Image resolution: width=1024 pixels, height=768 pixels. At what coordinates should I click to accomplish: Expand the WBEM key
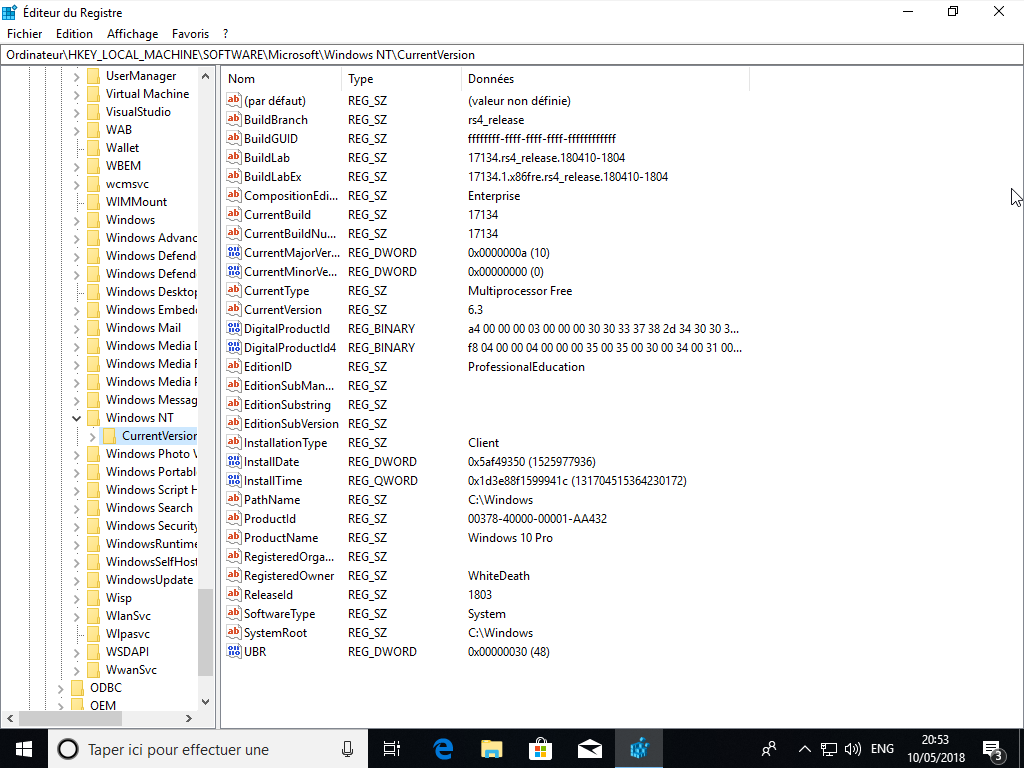[x=76, y=166]
